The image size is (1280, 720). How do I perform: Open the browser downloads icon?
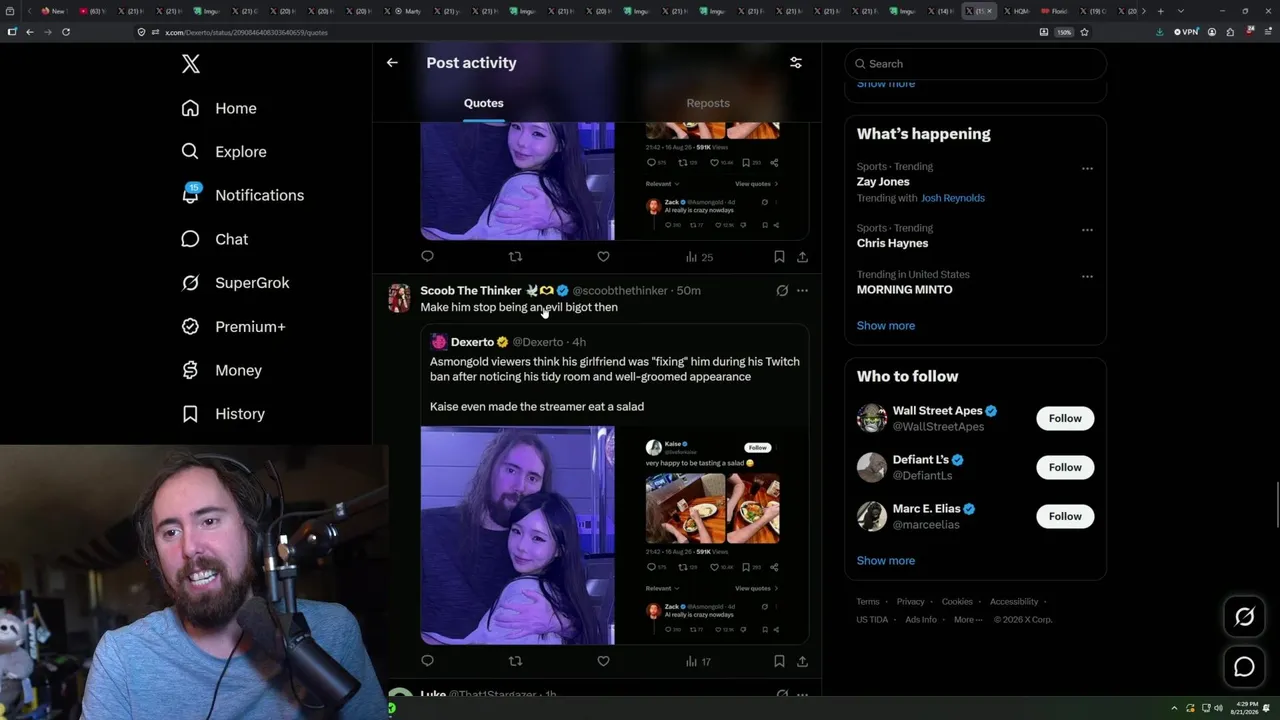tap(1159, 32)
